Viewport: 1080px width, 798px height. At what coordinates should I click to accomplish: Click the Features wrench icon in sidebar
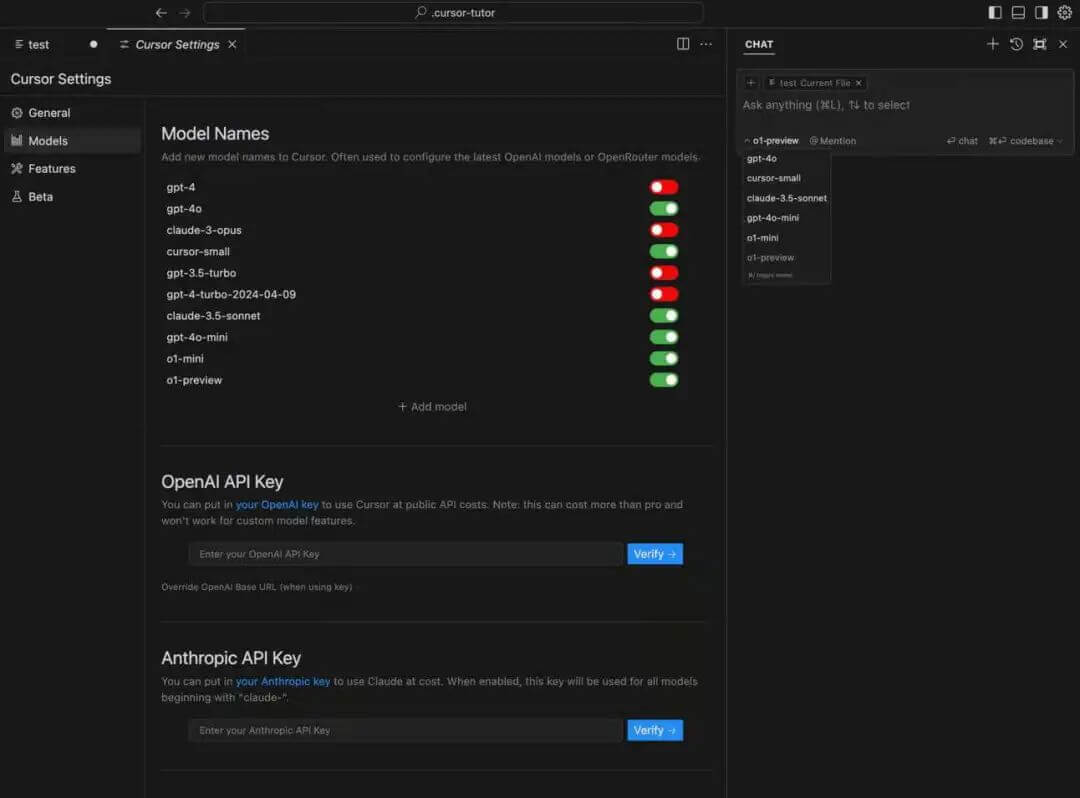pos(17,169)
